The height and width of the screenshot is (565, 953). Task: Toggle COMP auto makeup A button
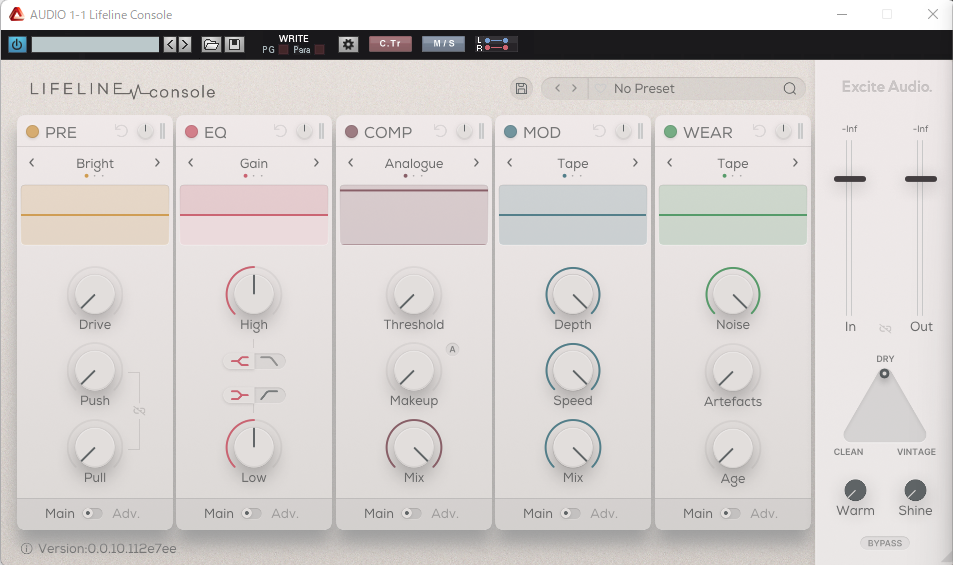(452, 349)
